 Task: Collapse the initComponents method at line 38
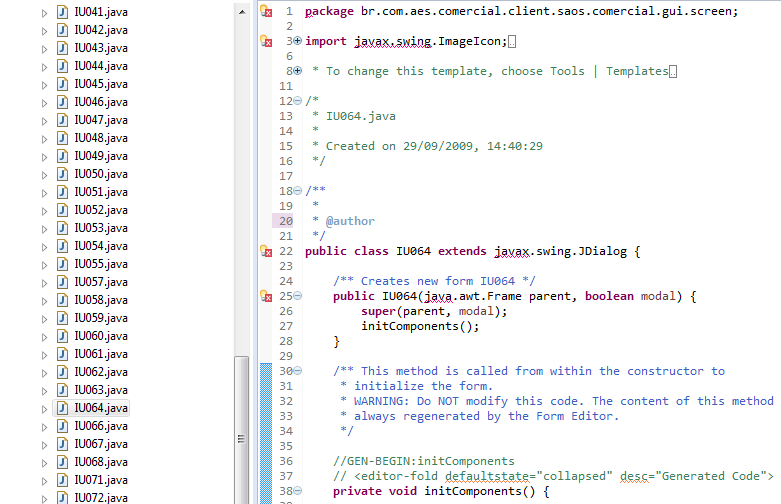click(x=297, y=491)
